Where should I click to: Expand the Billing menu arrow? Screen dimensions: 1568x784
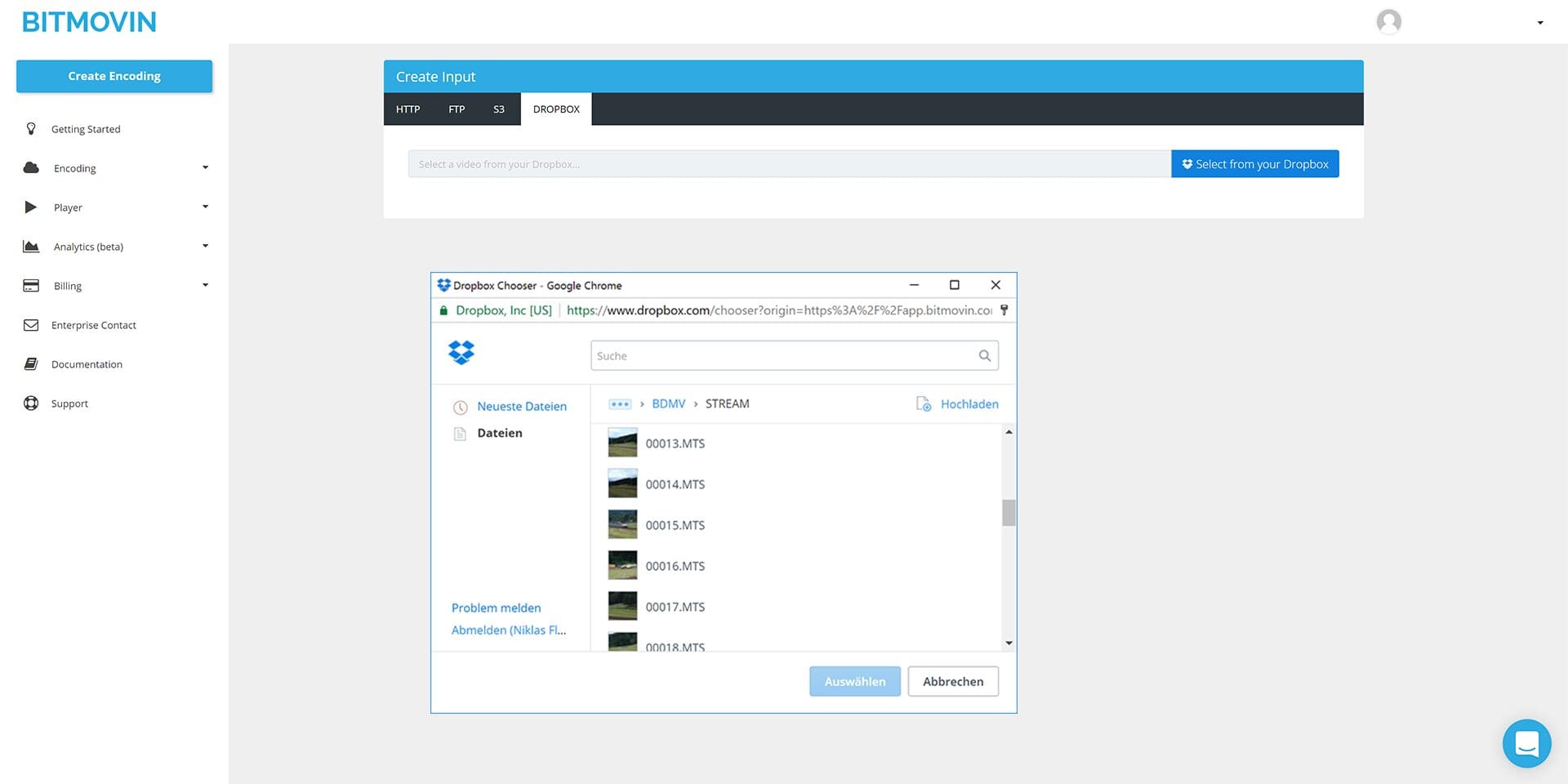pyautogui.click(x=205, y=285)
